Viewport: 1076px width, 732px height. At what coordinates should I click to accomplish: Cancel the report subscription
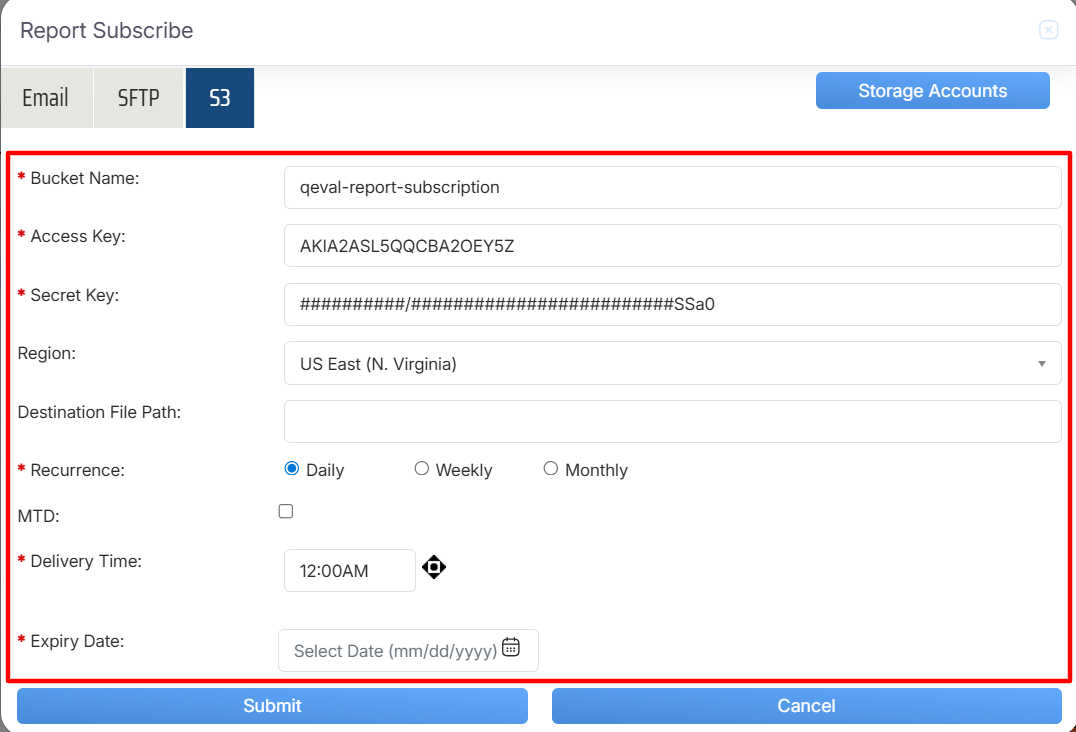coord(806,706)
